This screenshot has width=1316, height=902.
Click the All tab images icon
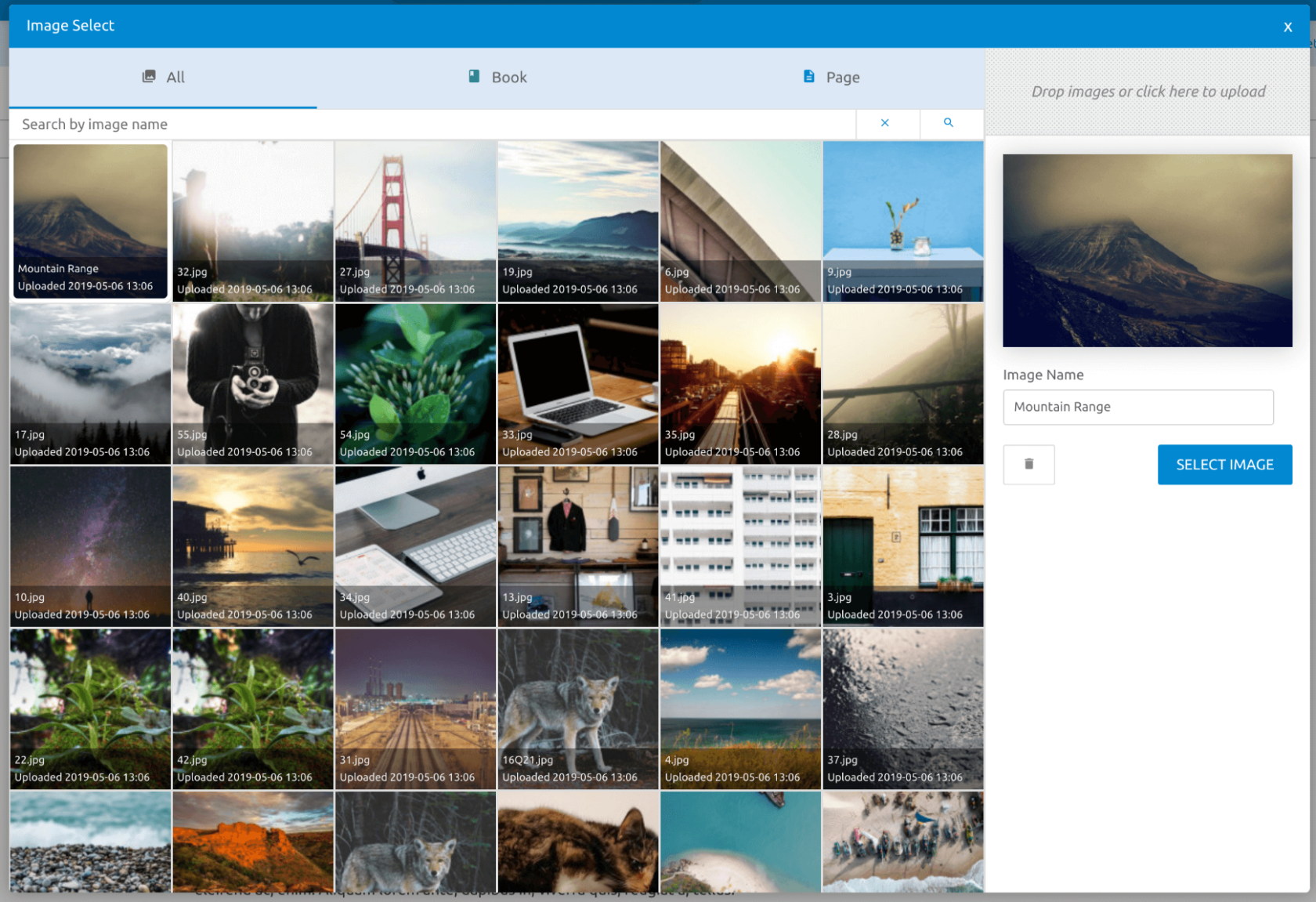(149, 76)
